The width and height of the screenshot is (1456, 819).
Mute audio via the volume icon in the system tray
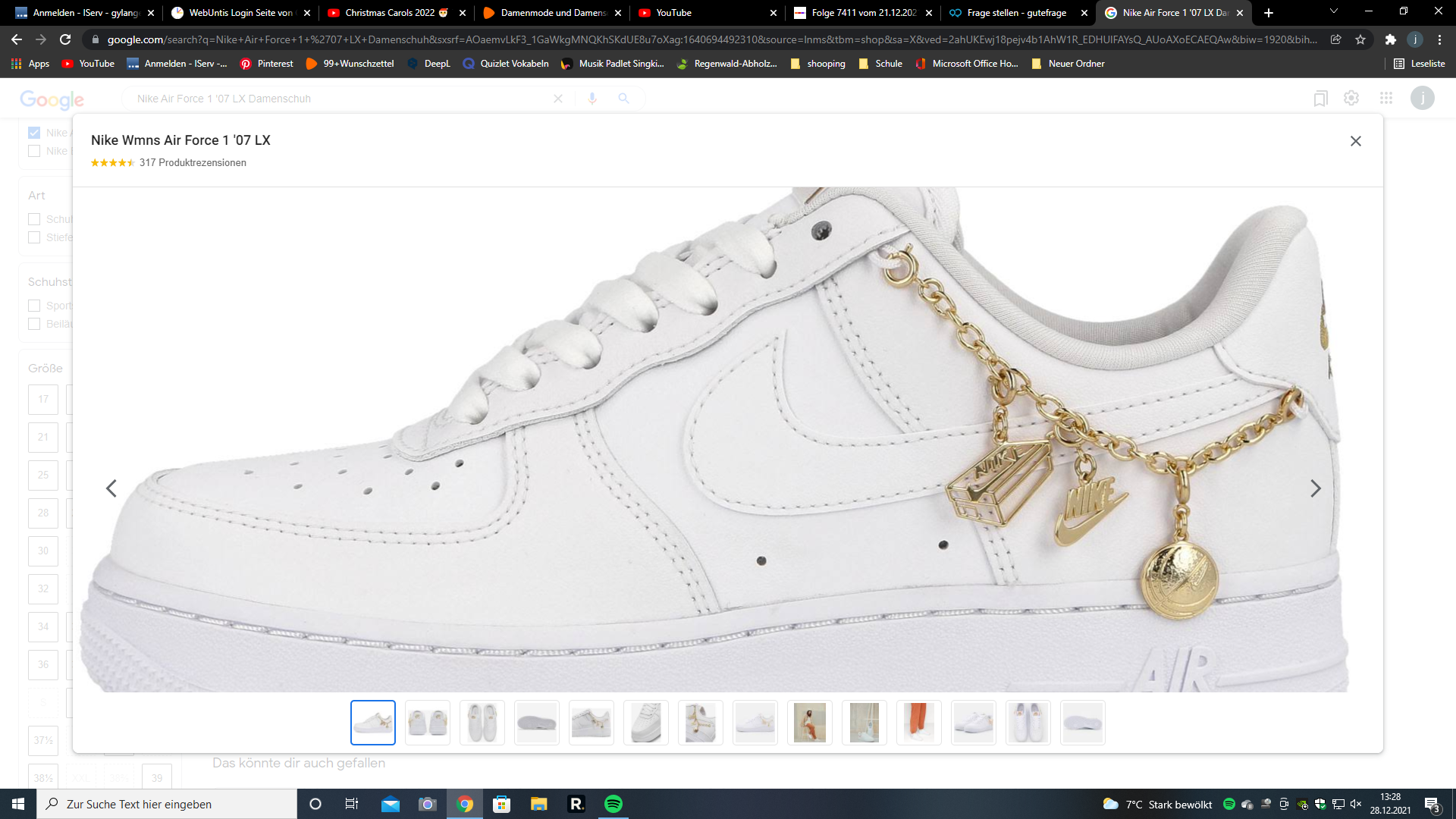tap(1354, 804)
